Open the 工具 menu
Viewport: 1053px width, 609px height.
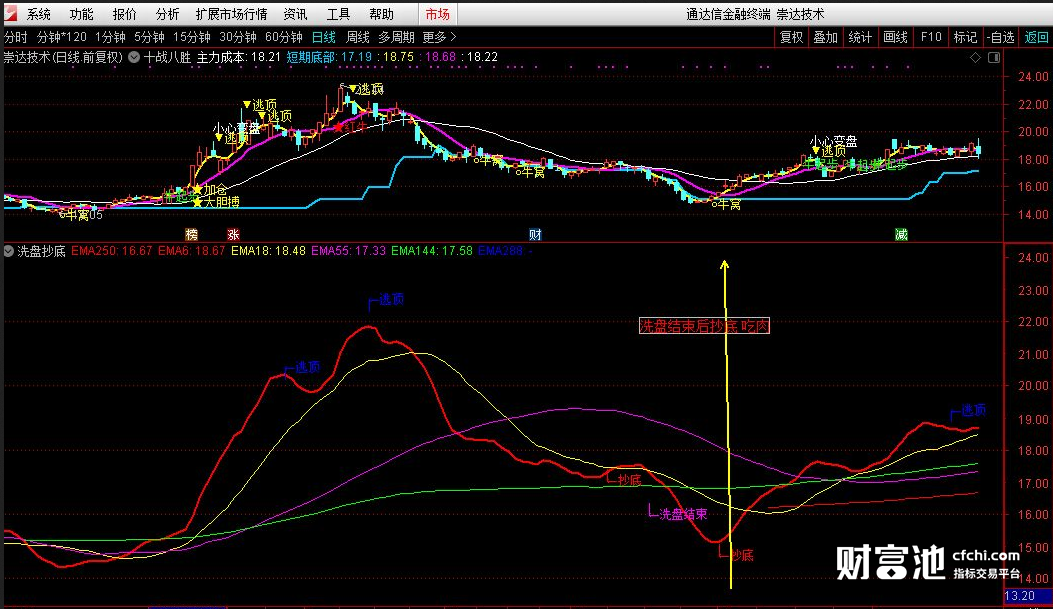click(x=338, y=14)
